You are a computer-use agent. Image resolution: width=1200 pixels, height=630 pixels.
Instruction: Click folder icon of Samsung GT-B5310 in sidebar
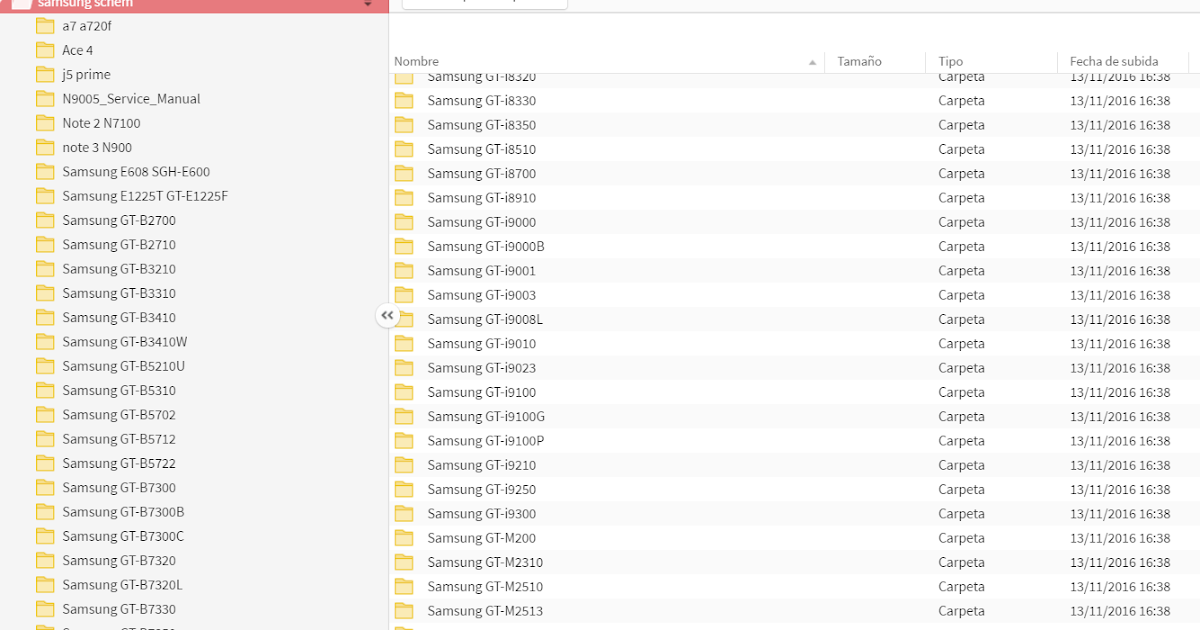tap(45, 390)
